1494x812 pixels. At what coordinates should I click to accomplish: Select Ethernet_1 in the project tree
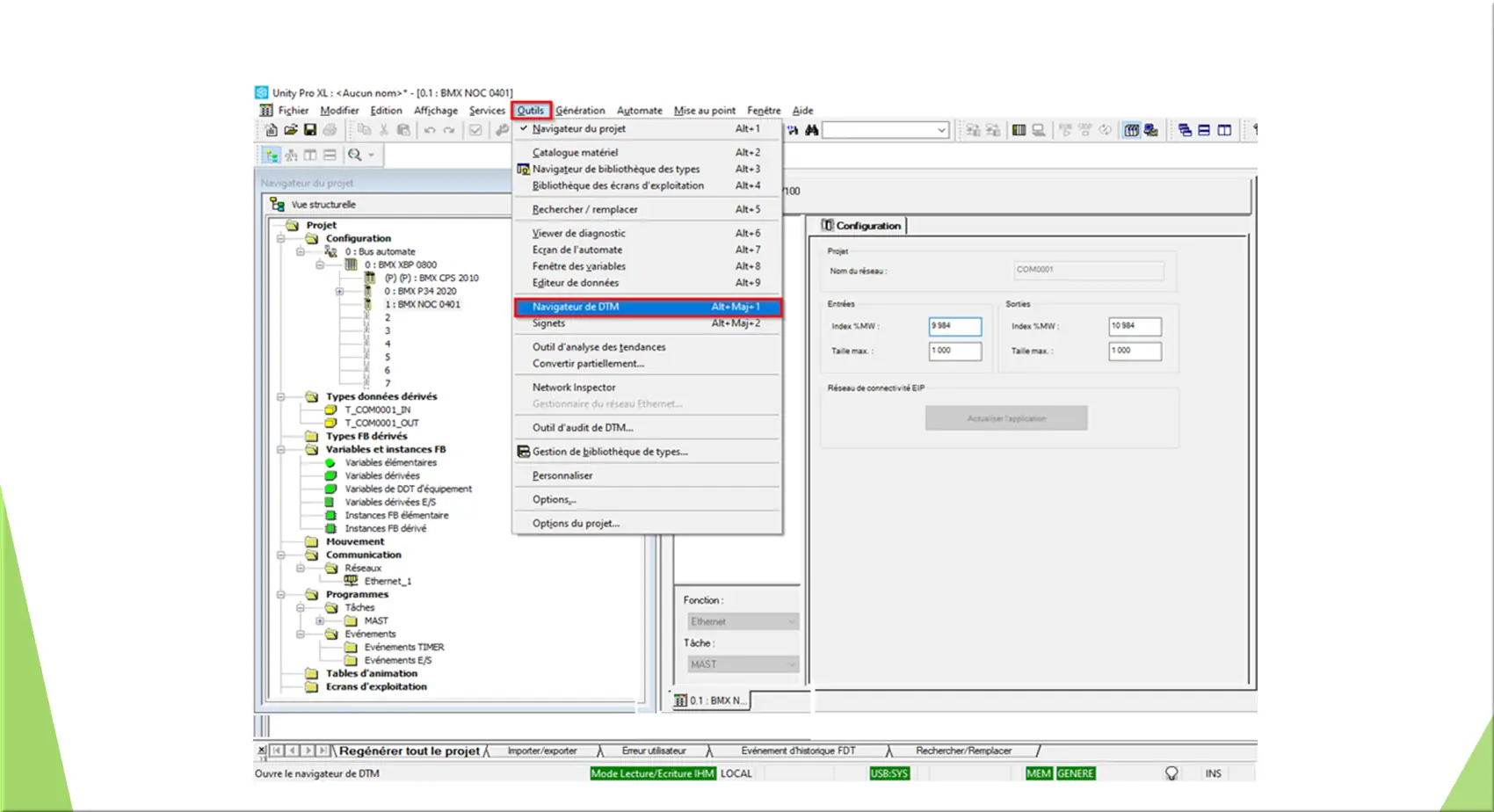pos(388,581)
